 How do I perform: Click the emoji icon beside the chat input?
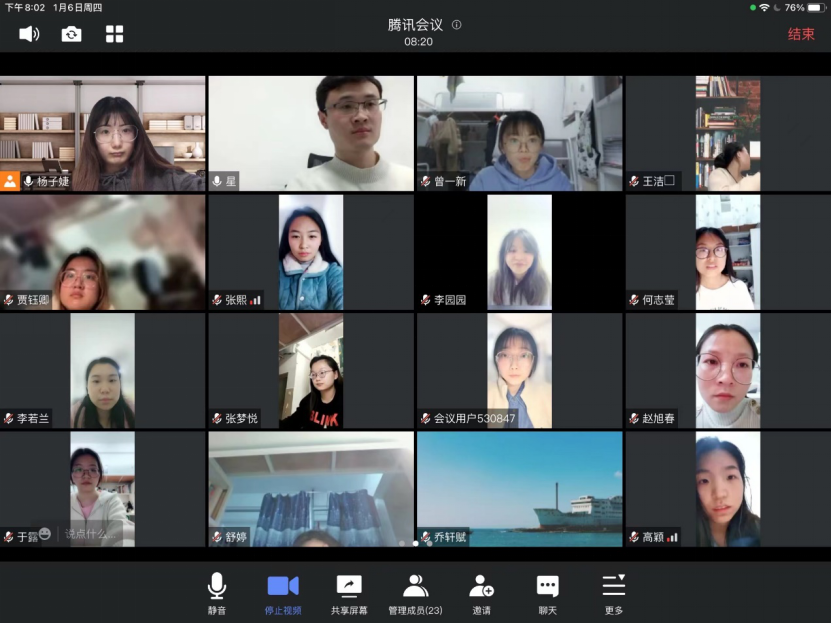45,534
